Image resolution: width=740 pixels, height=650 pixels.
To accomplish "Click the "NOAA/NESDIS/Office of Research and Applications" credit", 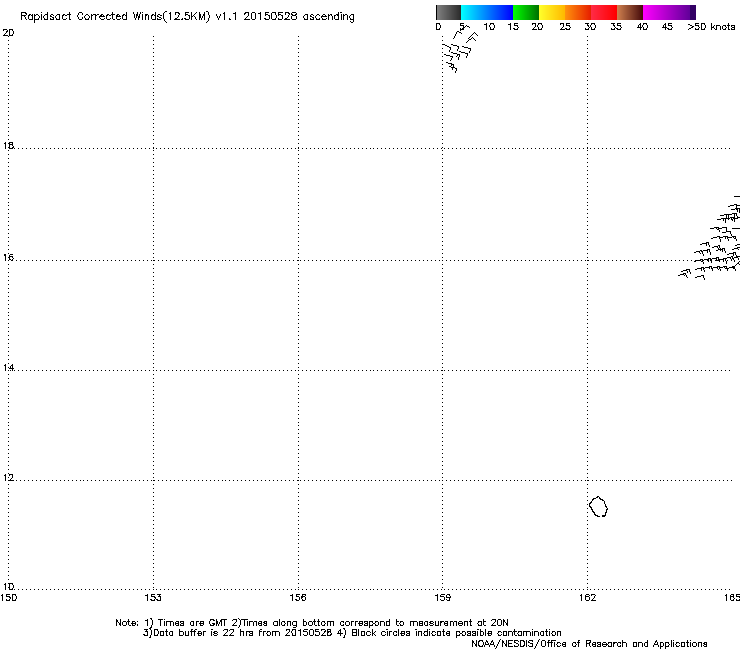I will (x=589, y=644).
